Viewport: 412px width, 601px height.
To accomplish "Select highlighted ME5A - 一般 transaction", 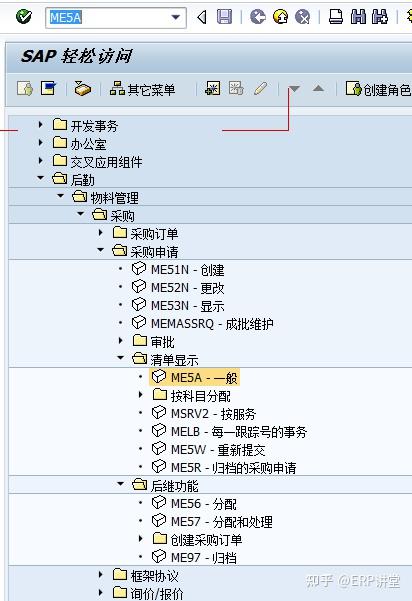I will [194, 378].
